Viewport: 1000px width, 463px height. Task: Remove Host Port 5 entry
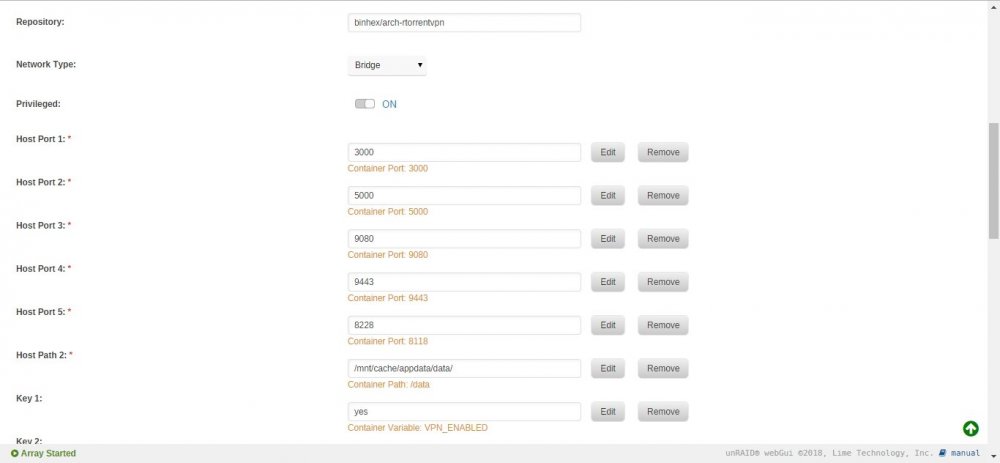point(663,325)
